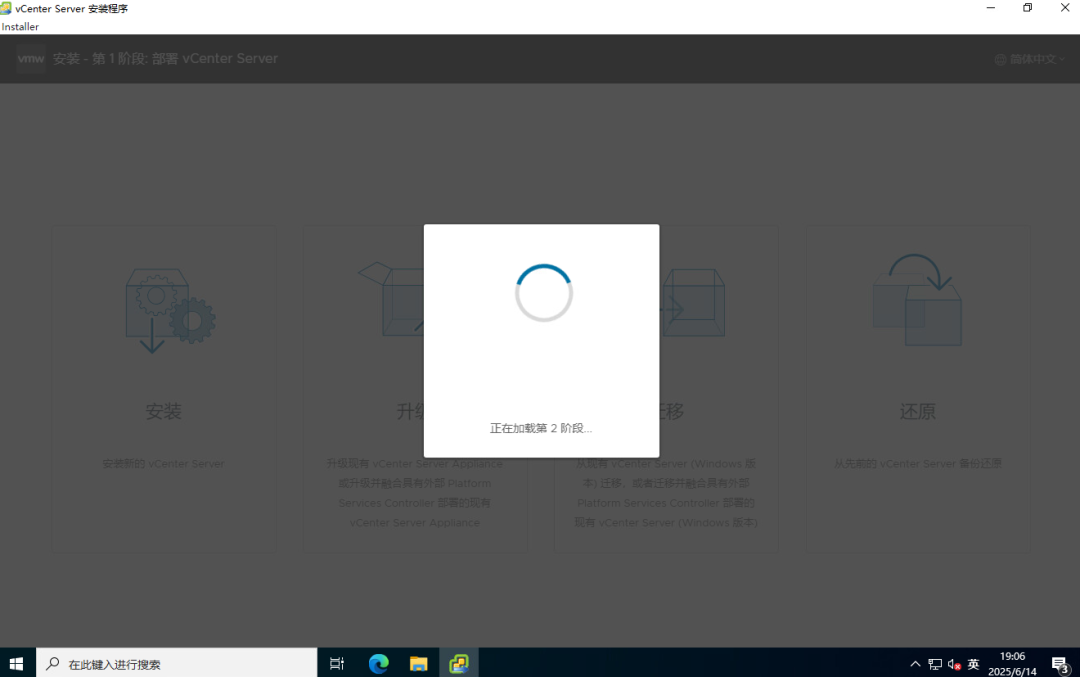Image resolution: width=1080 pixels, height=677 pixels.
Task: Click the taskbar search box
Action: (x=176, y=663)
